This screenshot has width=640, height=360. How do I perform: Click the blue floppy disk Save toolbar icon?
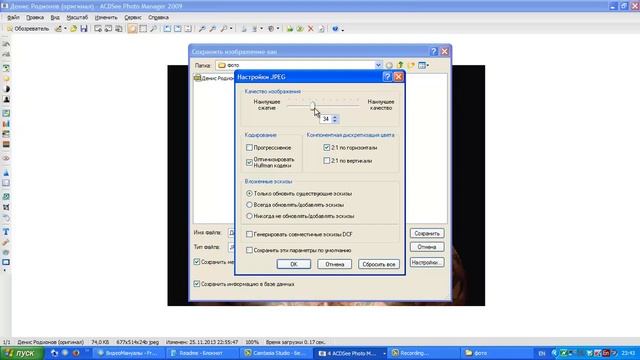click(x=84, y=29)
